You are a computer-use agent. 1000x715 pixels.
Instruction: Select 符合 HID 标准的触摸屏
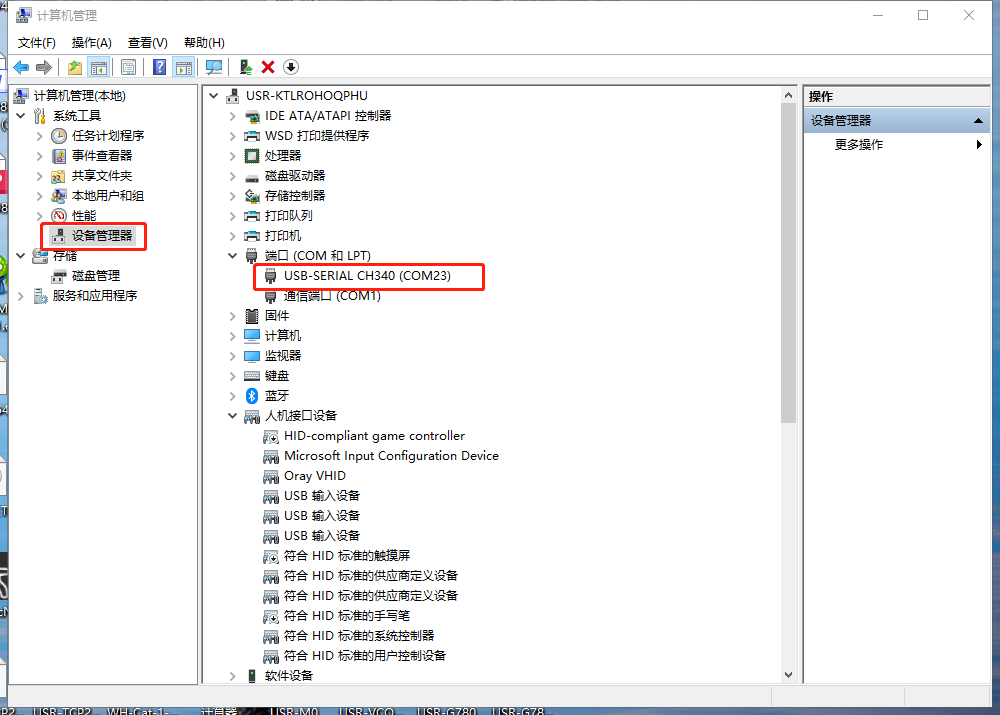point(347,556)
